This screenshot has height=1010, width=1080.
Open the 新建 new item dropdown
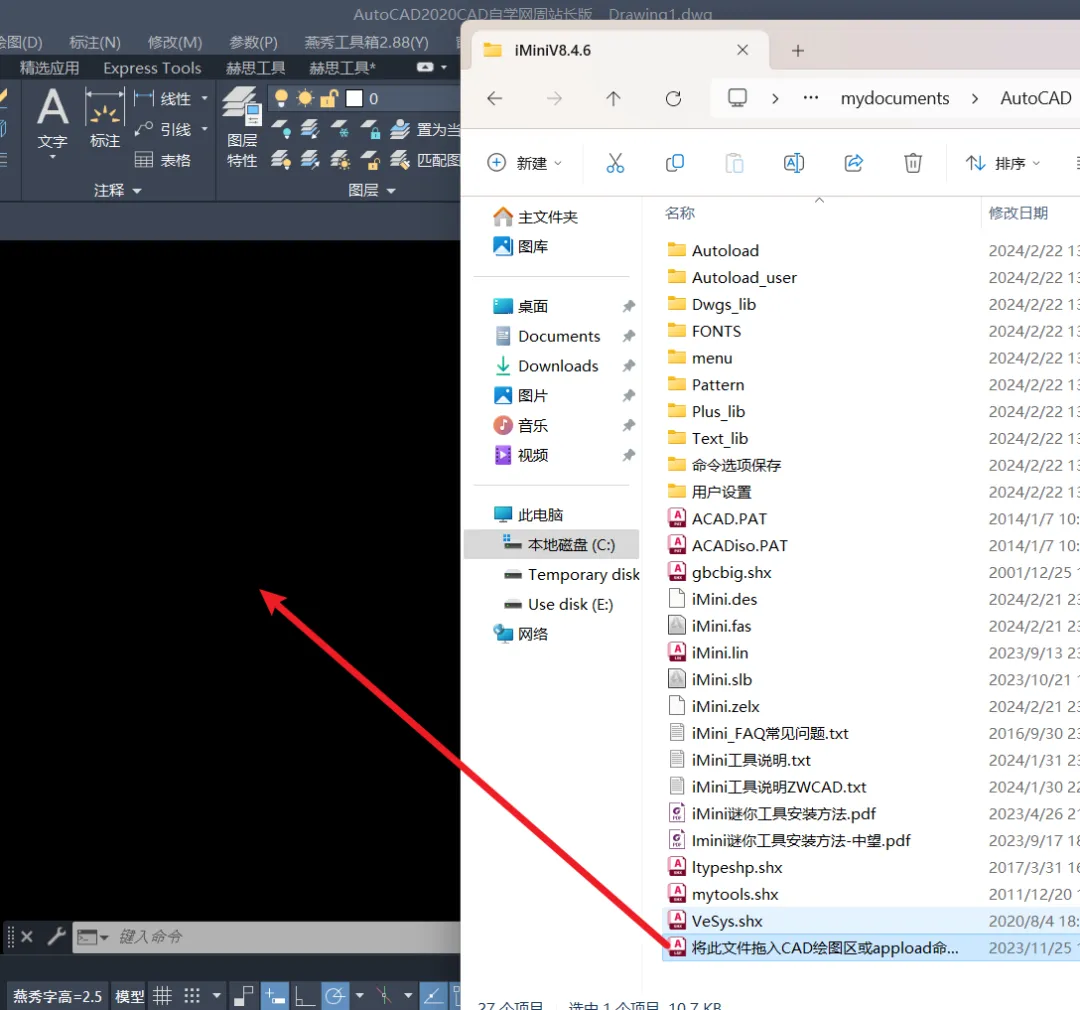(x=526, y=163)
